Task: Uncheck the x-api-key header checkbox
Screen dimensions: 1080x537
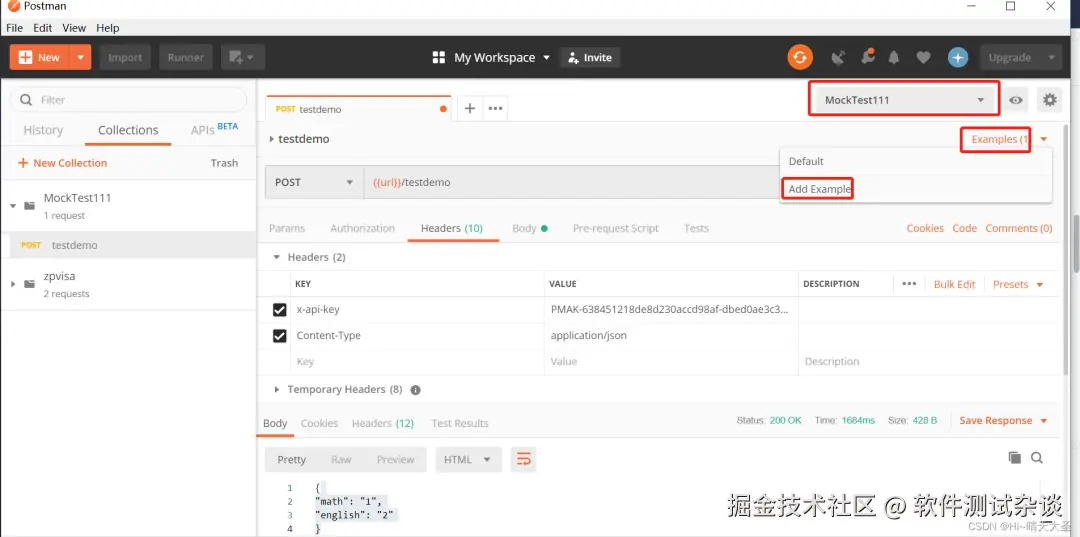Action: [x=280, y=310]
